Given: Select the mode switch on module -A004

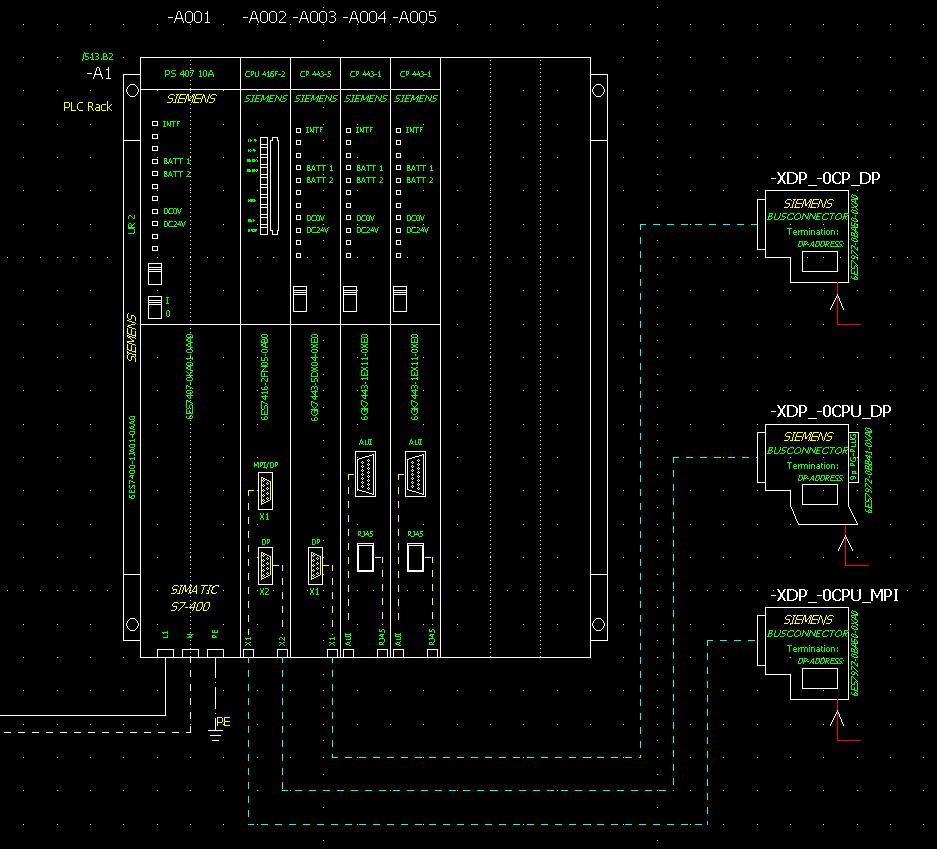Looking at the screenshot, I should pos(350,299).
